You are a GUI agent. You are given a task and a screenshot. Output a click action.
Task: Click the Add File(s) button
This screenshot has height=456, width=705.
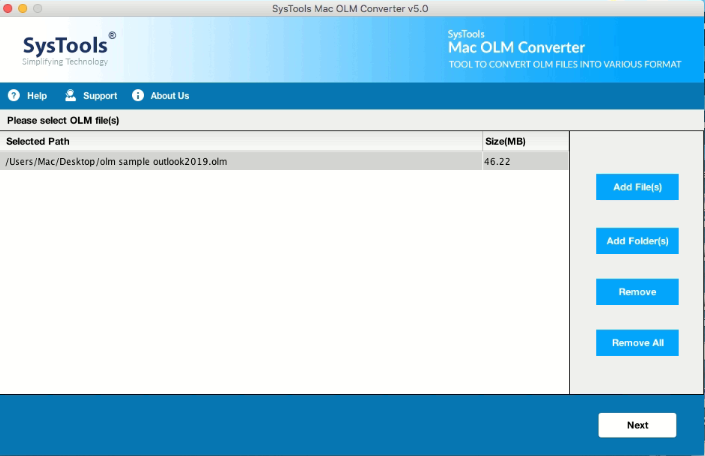[x=637, y=187]
